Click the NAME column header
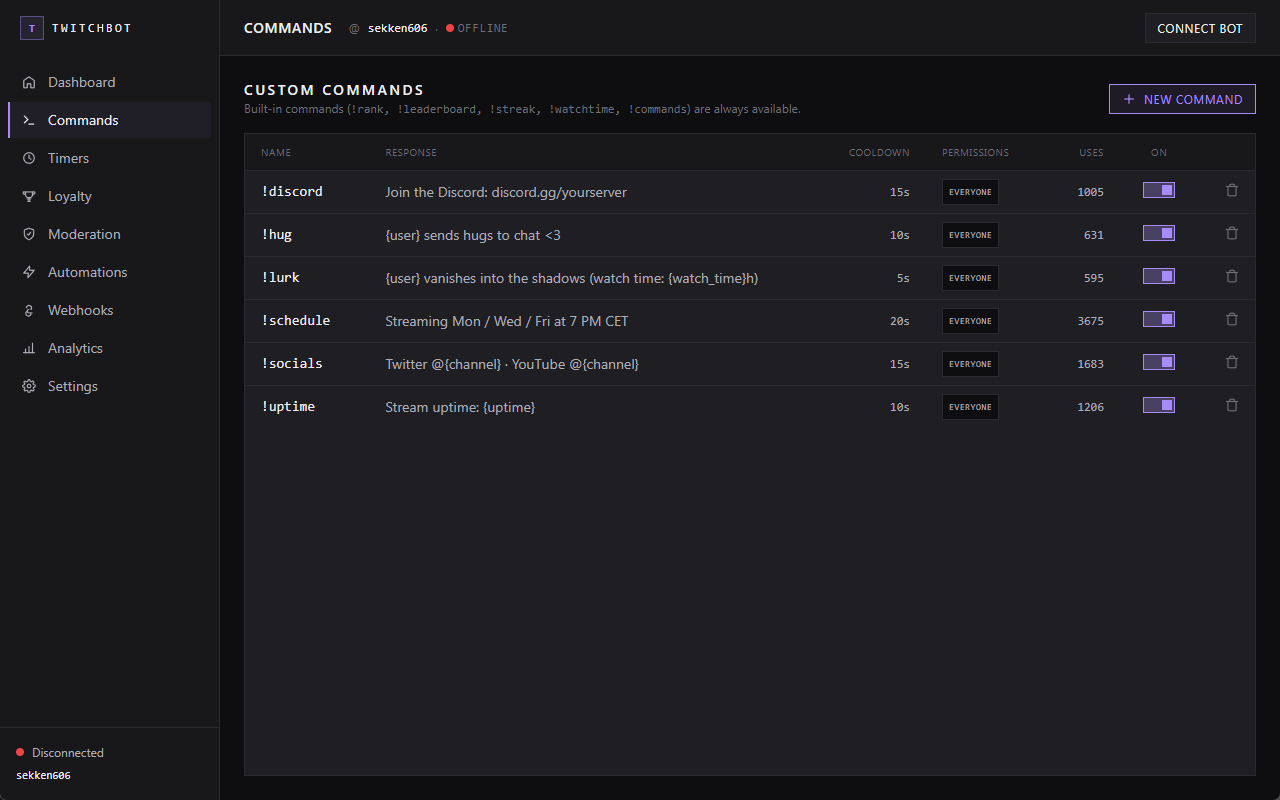 [x=276, y=153]
